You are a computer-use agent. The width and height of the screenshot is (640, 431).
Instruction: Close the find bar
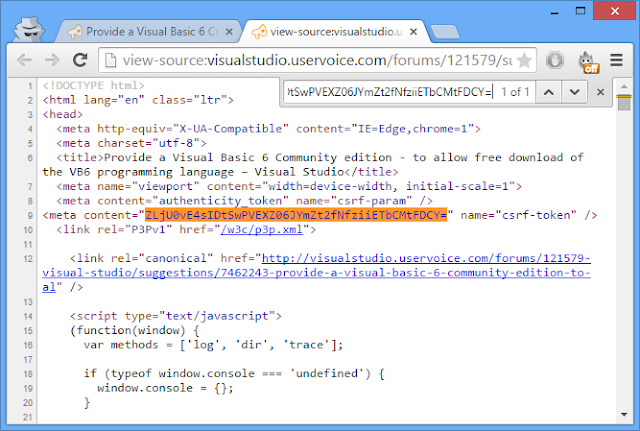pos(600,92)
